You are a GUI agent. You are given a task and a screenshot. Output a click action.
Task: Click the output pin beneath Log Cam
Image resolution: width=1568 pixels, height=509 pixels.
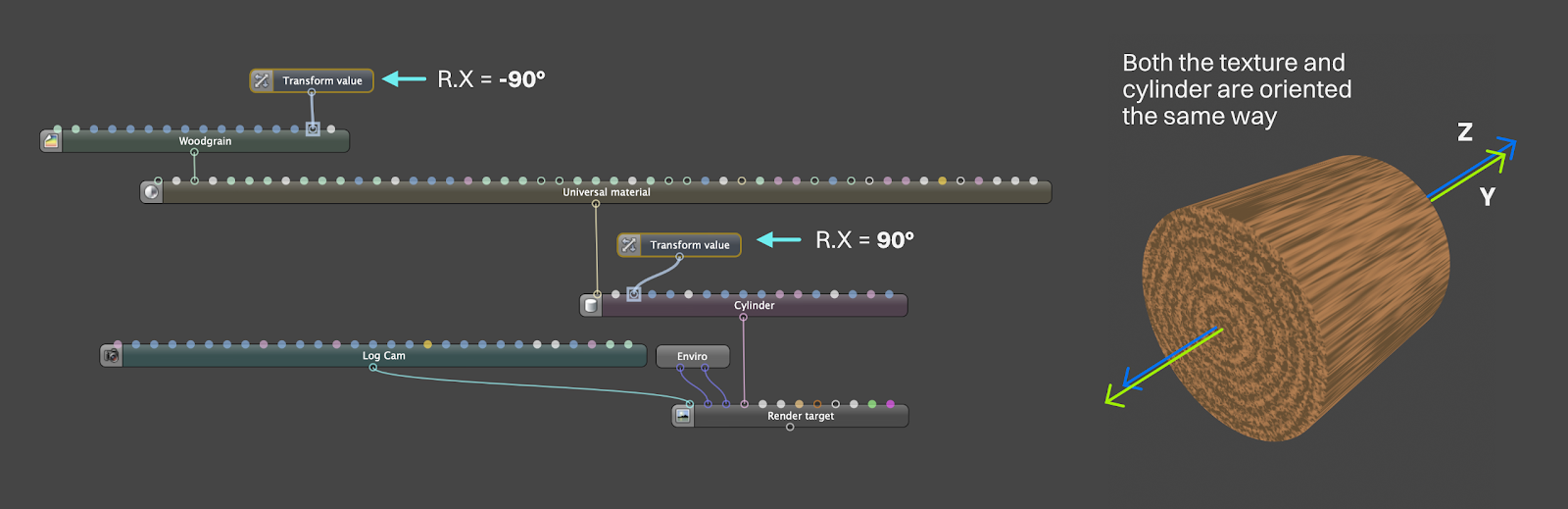[372, 367]
